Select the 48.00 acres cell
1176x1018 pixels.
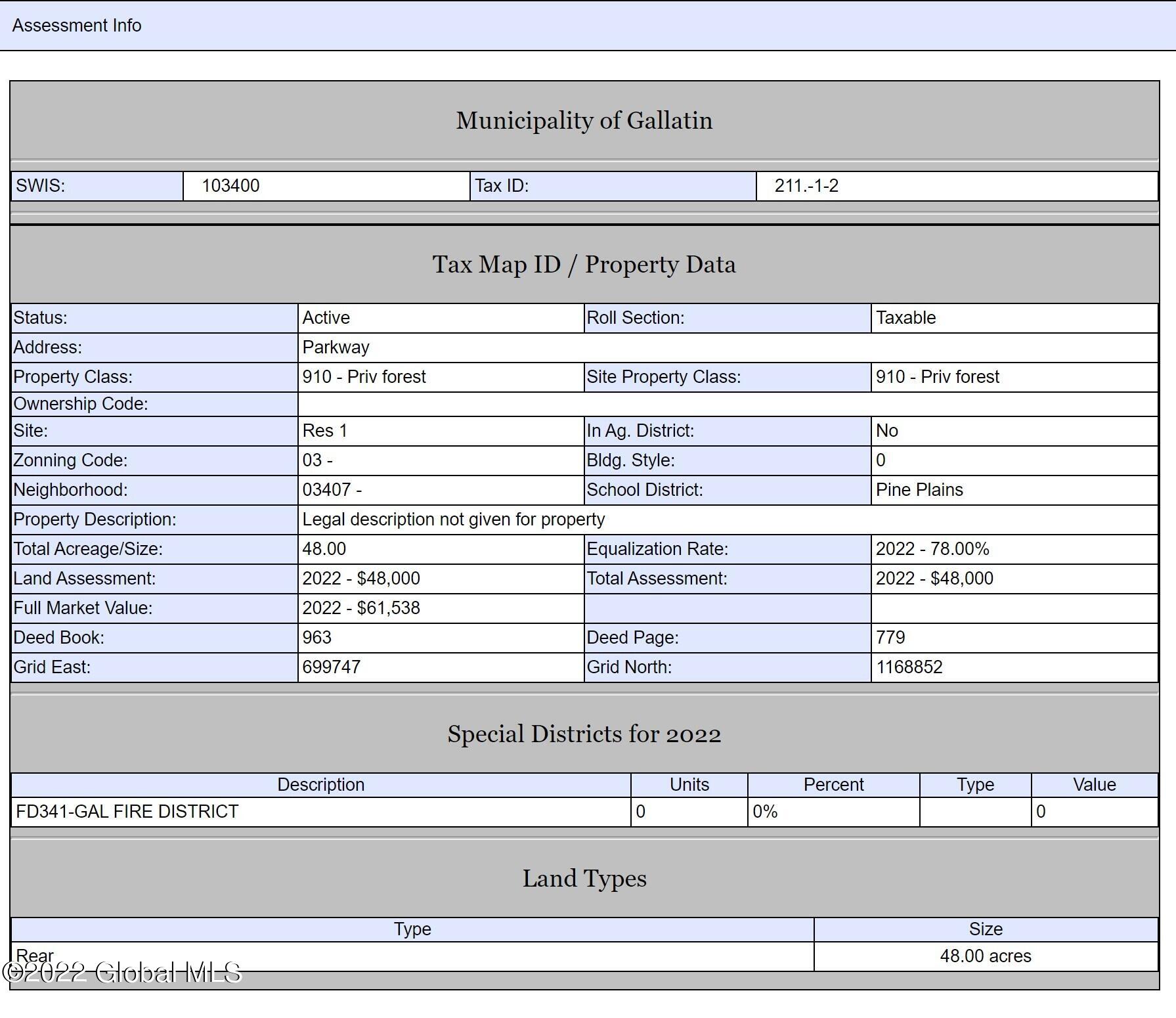[x=986, y=956]
